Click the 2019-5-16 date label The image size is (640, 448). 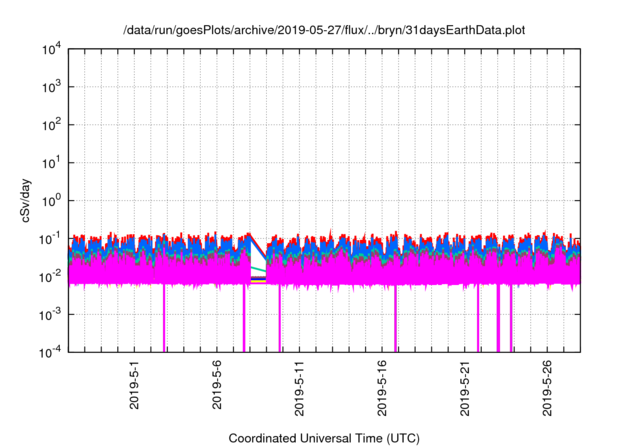[382, 388]
